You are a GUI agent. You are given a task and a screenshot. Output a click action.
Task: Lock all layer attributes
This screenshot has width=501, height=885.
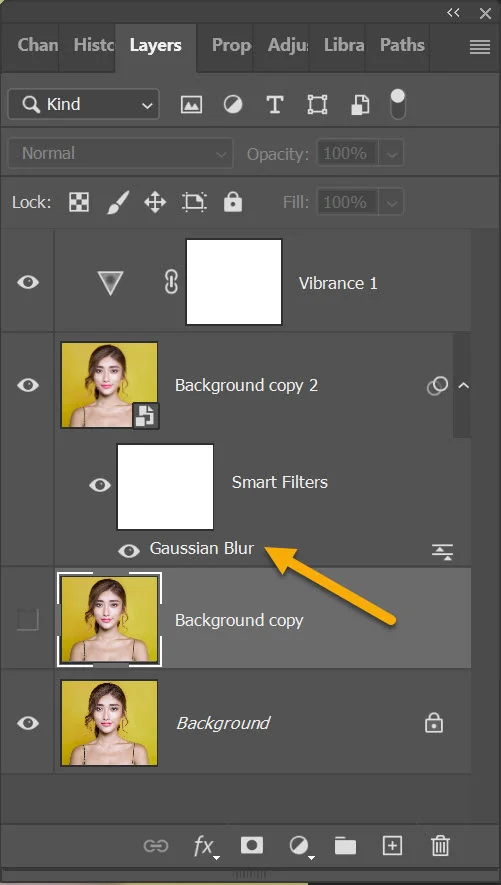[x=233, y=201]
